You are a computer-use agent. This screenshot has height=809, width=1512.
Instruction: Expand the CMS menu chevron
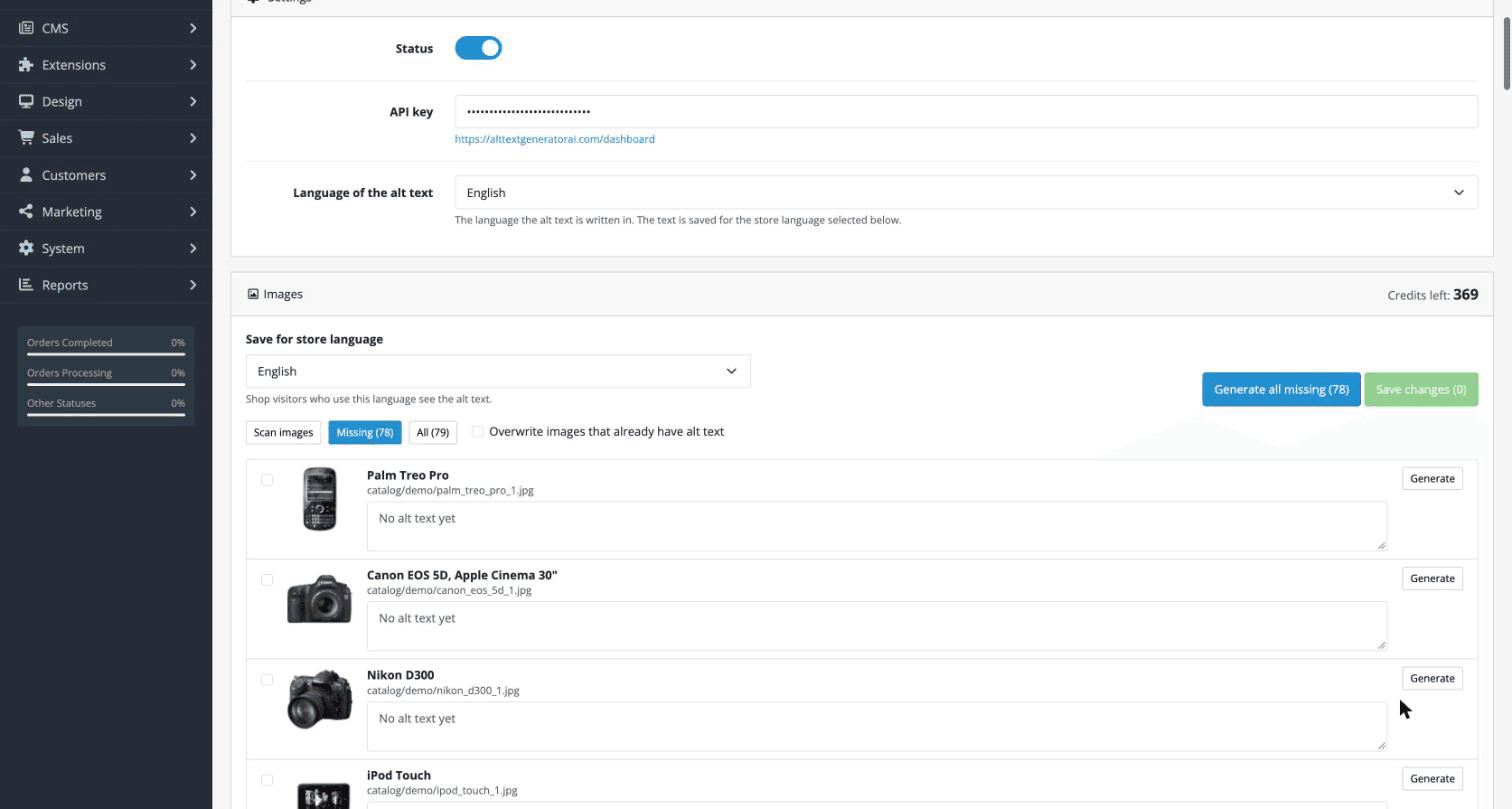click(x=193, y=28)
